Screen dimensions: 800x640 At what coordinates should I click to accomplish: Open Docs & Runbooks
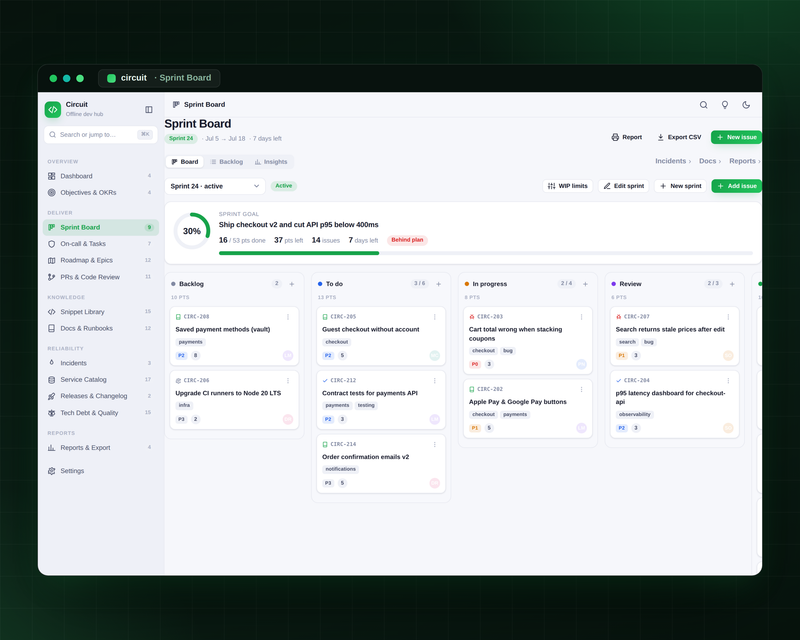click(101, 328)
